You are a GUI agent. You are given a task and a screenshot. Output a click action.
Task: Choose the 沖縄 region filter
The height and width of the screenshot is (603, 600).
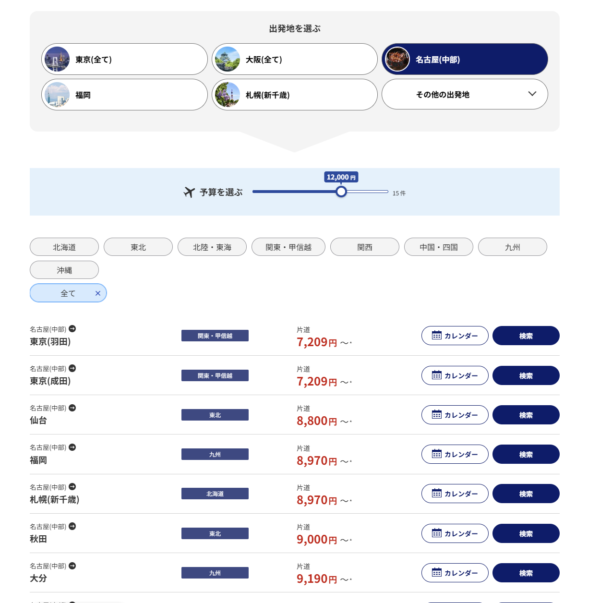tap(64, 270)
